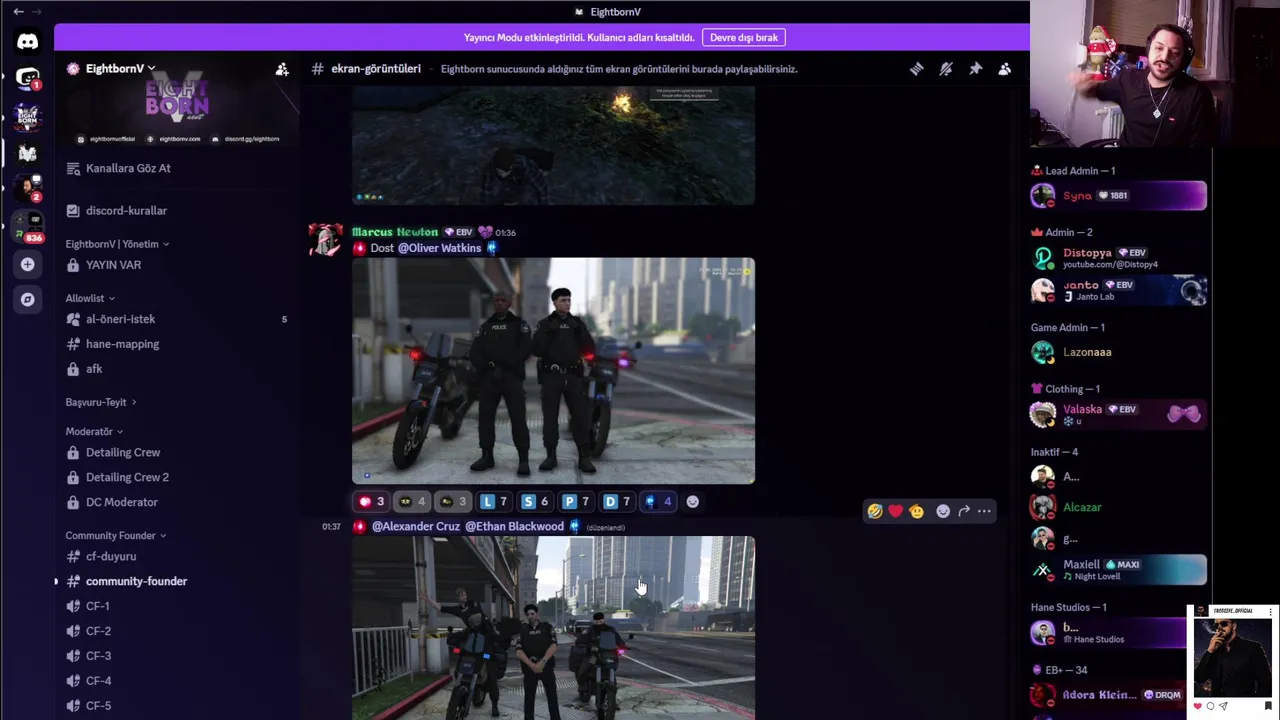Open the server icon with badge 2
Viewport: 1280px width, 720px height.
[x=28, y=189]
